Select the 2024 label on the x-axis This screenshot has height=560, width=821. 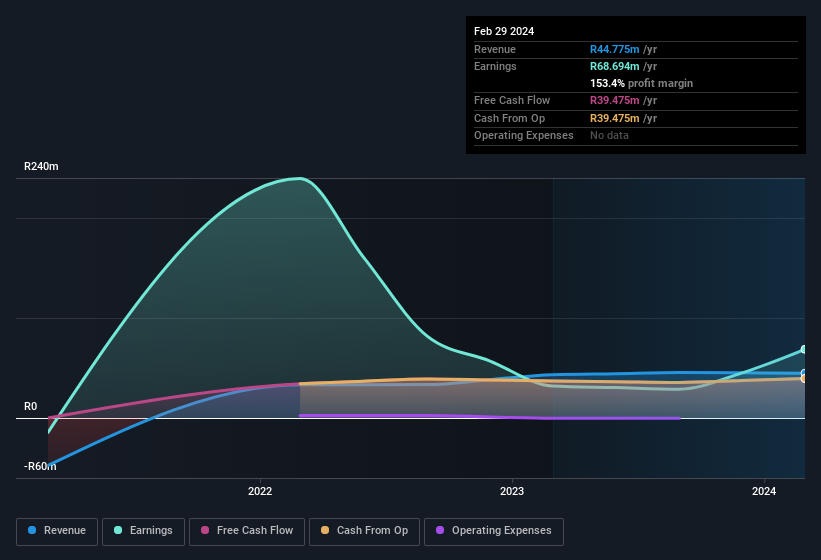click(x=764, y=491)
